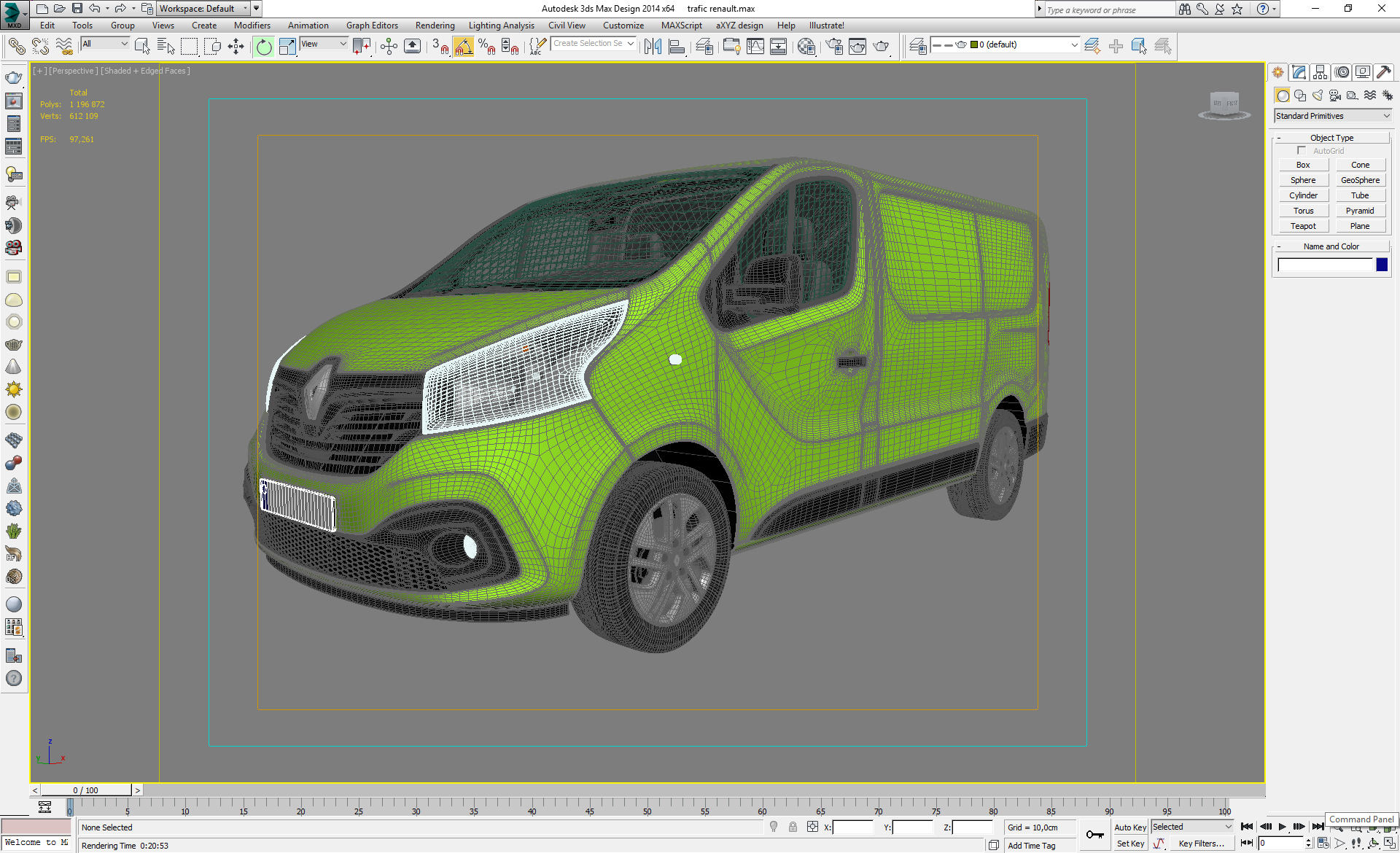
Task: Toggle the Spinner Snap icon
Action: [510, 47]
